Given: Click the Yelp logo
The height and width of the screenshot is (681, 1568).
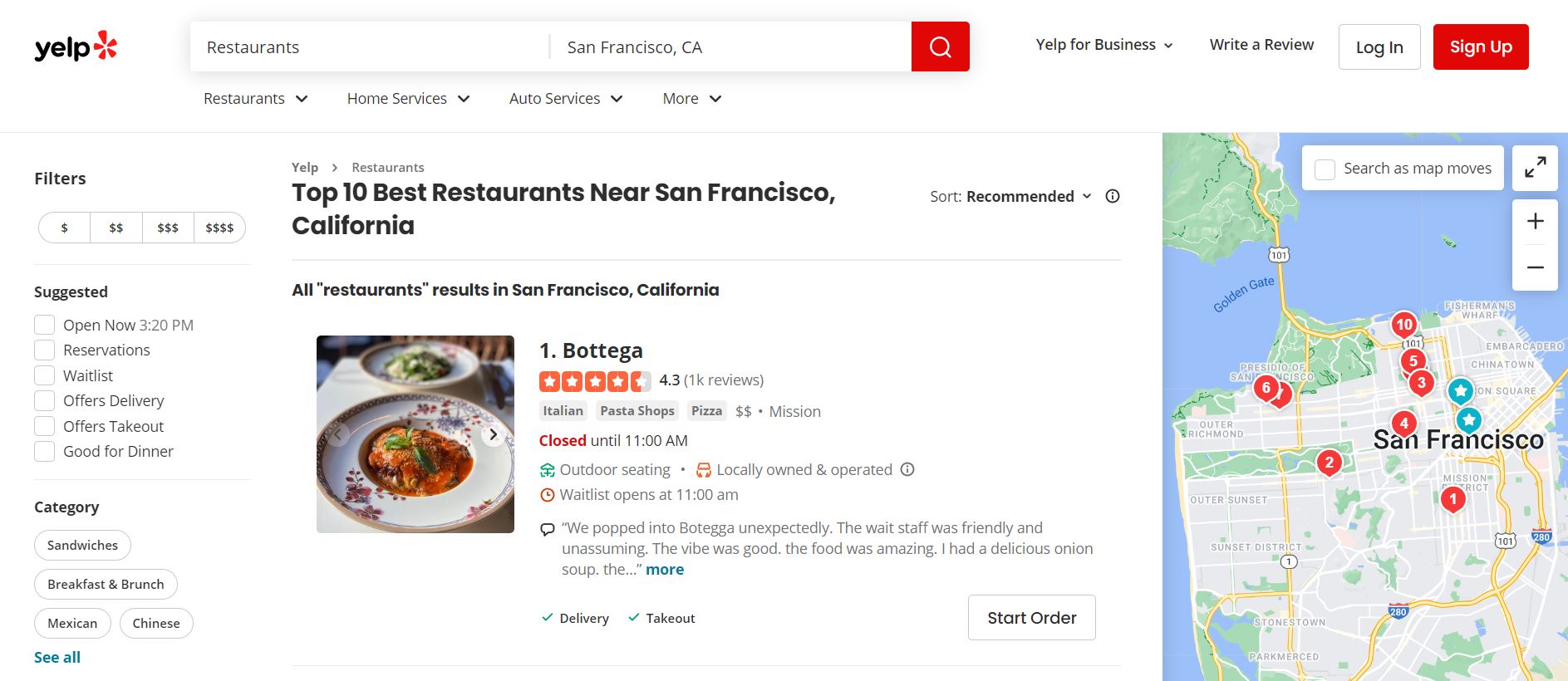Looking at the screenshot, I should click(77, 47).
